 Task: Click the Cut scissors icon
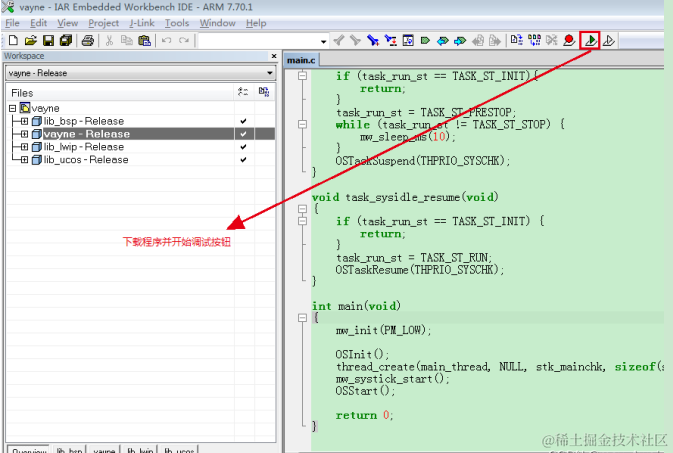(109, 41)
